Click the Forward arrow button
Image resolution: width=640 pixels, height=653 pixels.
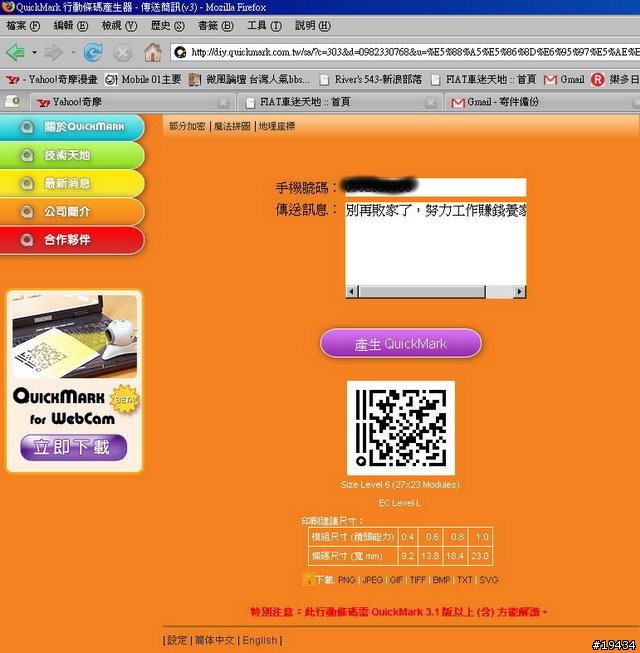pos(53,52)
